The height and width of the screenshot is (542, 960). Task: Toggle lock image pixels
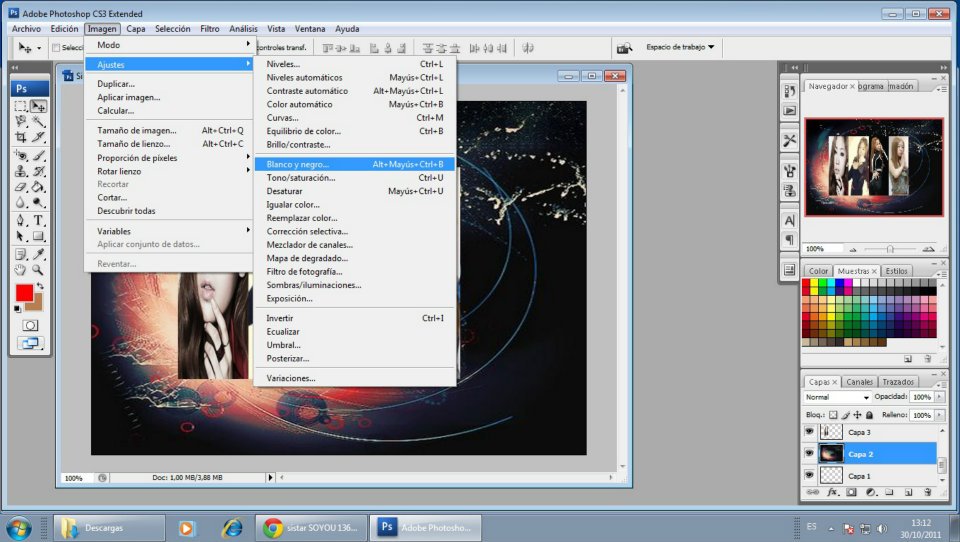846,415
